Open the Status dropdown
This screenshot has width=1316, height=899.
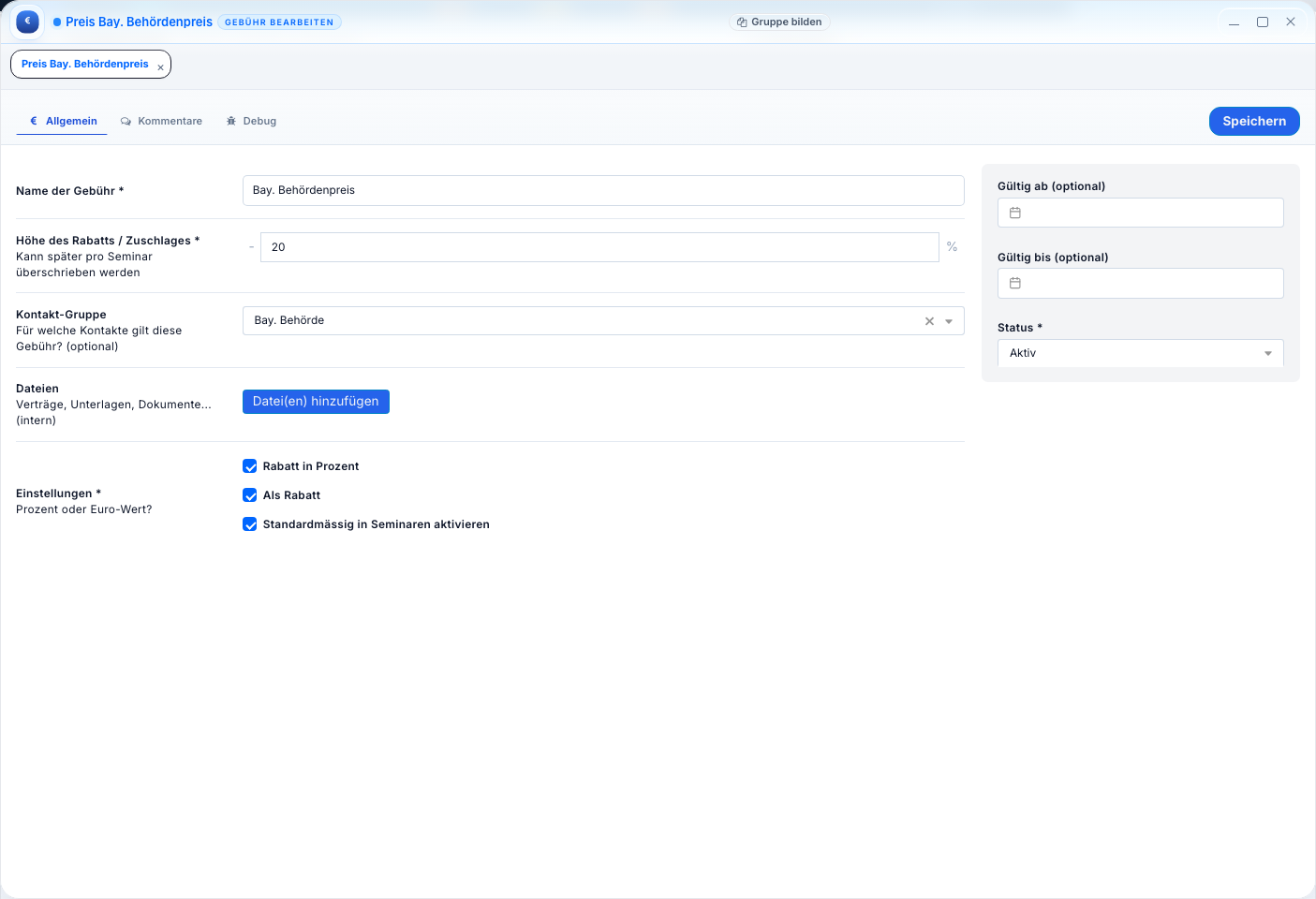[x=1140, y=353]
